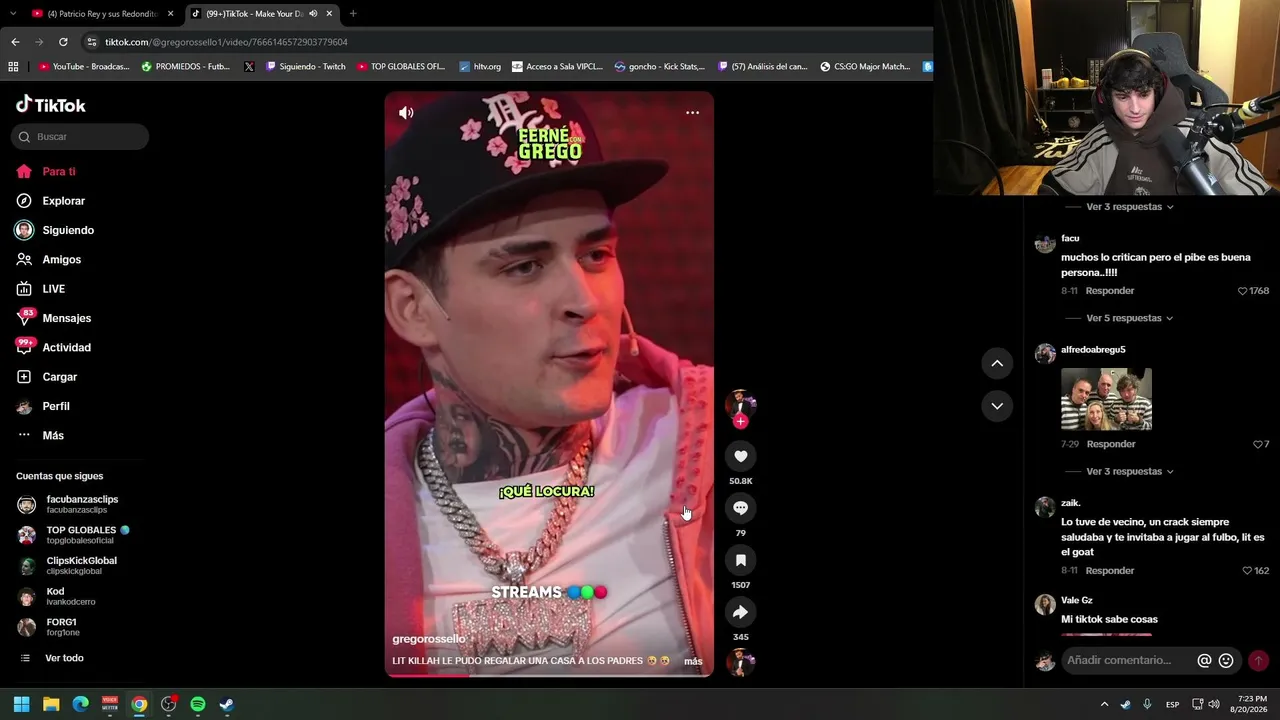The width and height of the screenshot is (1280, 720).
Task: Open the TikTok home logo
Action: tap(51, 105)
